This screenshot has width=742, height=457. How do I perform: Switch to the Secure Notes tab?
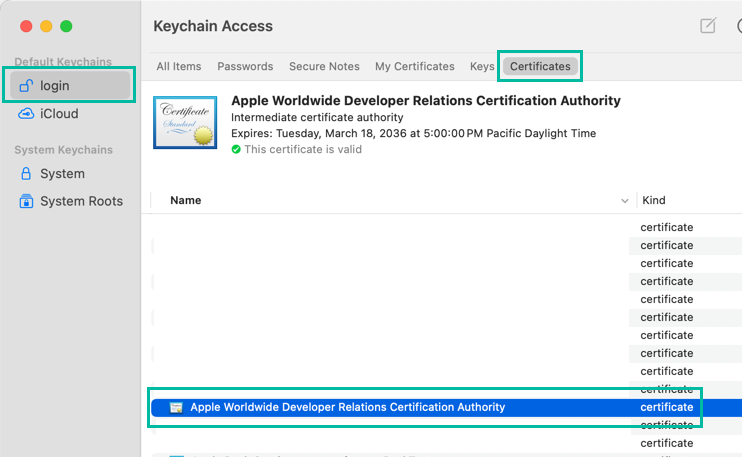click(x=324, y=66)
